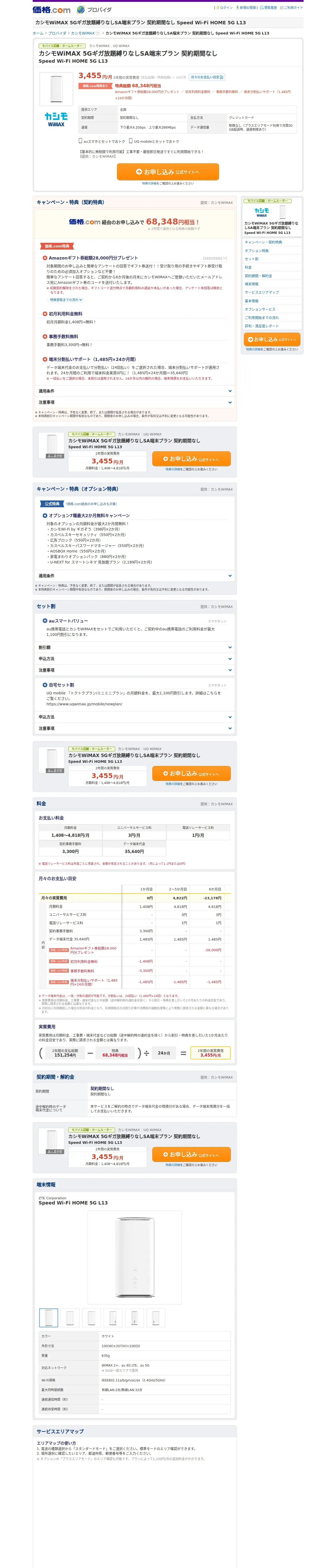Click the オプション7種最大2か月無料 bullet icon

pyautogui.click(x=45, y=516)
